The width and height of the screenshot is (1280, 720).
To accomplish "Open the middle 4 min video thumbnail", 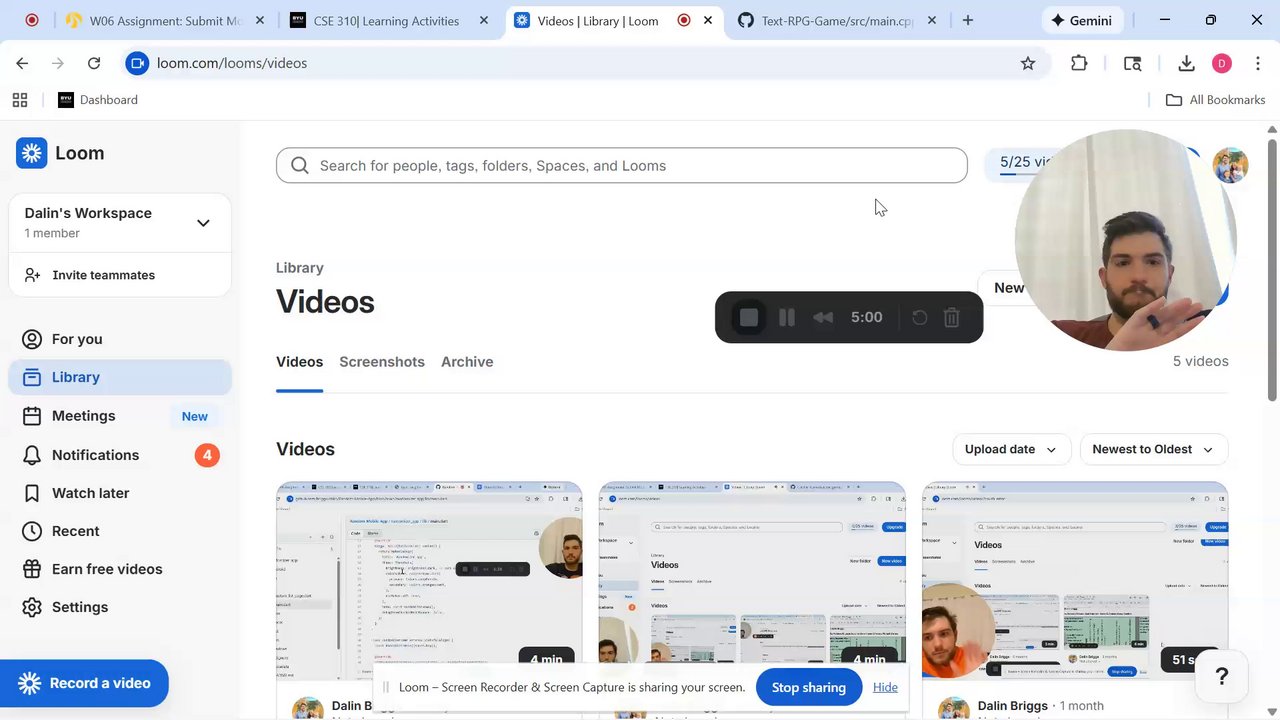I will pos(752,581).
